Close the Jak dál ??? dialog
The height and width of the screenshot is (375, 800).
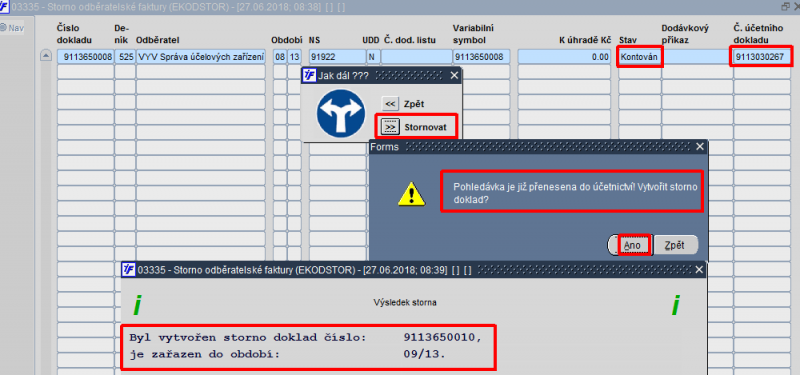(455, 76)
